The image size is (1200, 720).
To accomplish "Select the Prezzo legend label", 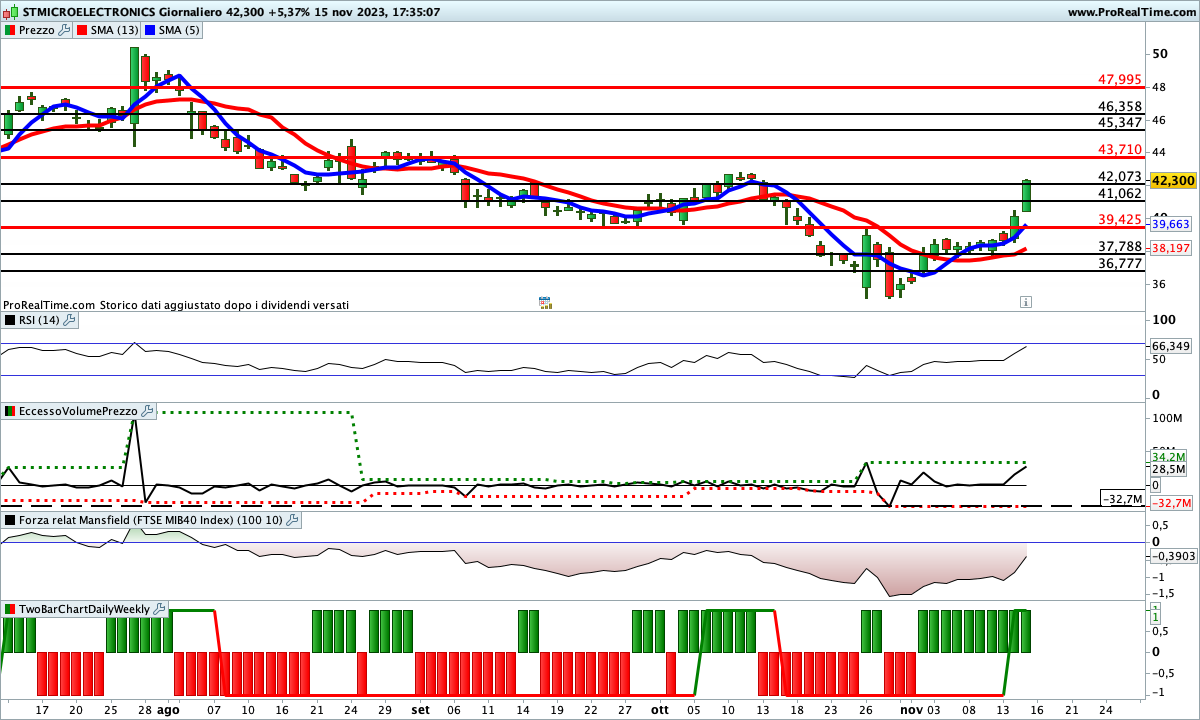I will click(x=37, y=30).
